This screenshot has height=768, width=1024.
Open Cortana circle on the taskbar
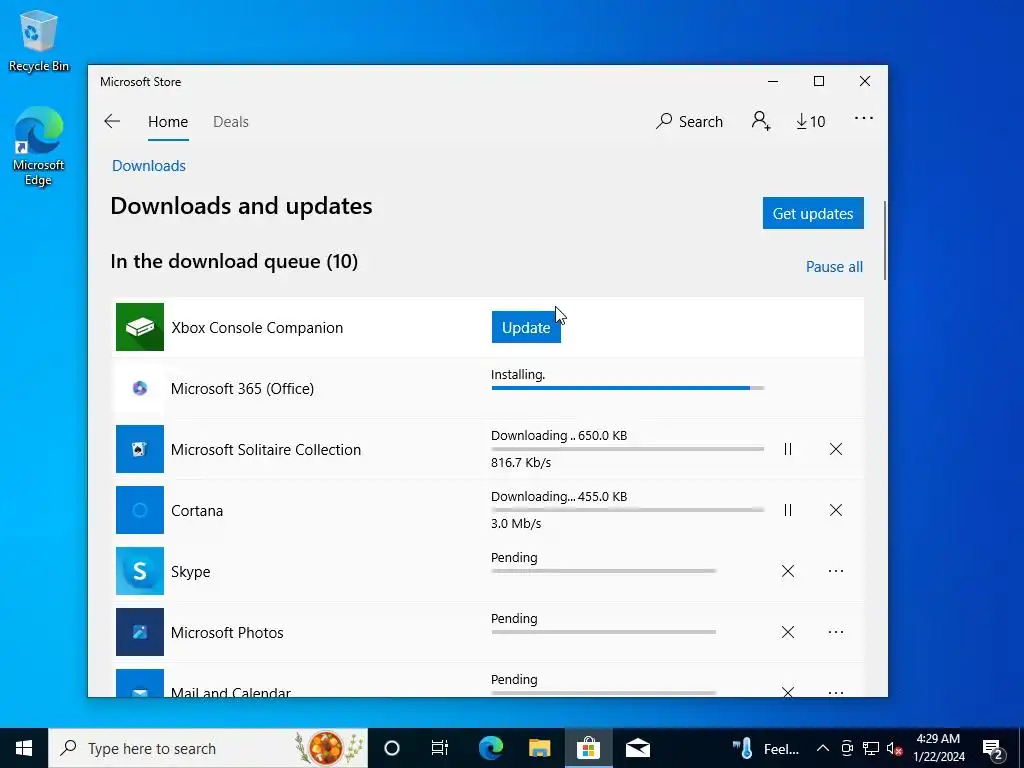pyautogui.click(x=392, y=748)
